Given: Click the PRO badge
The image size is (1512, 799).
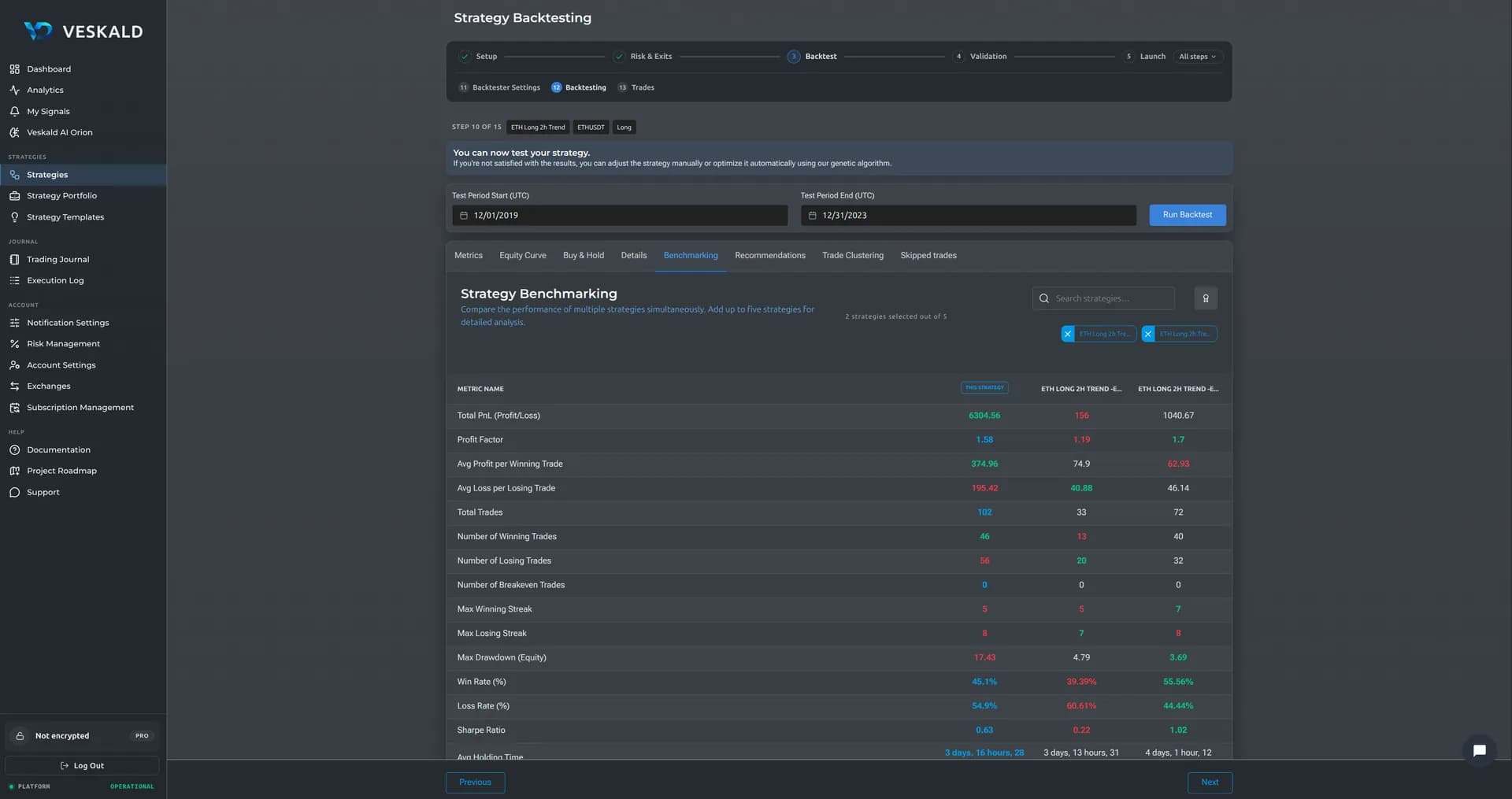Looking at the screenshot, I should [x=142, y=736].
